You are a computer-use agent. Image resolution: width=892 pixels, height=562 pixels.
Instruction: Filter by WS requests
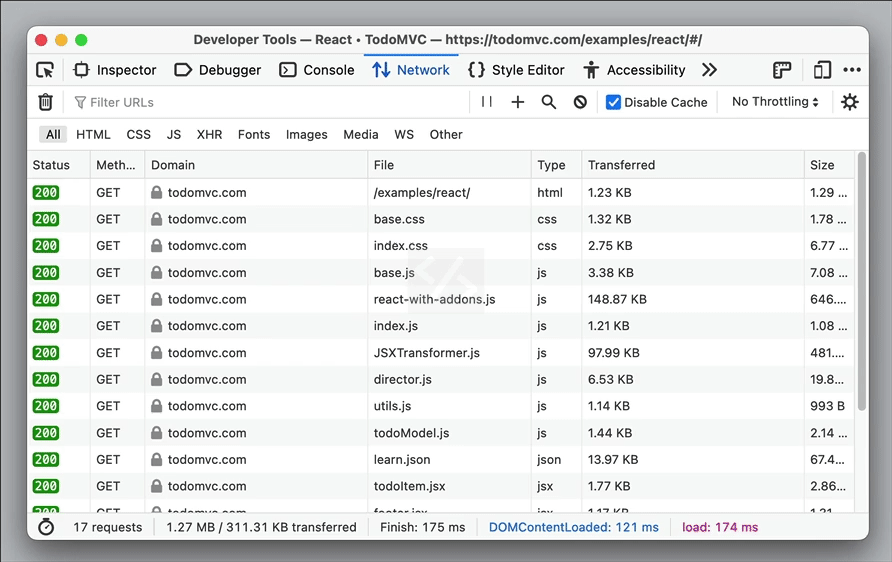pos(404,135)
